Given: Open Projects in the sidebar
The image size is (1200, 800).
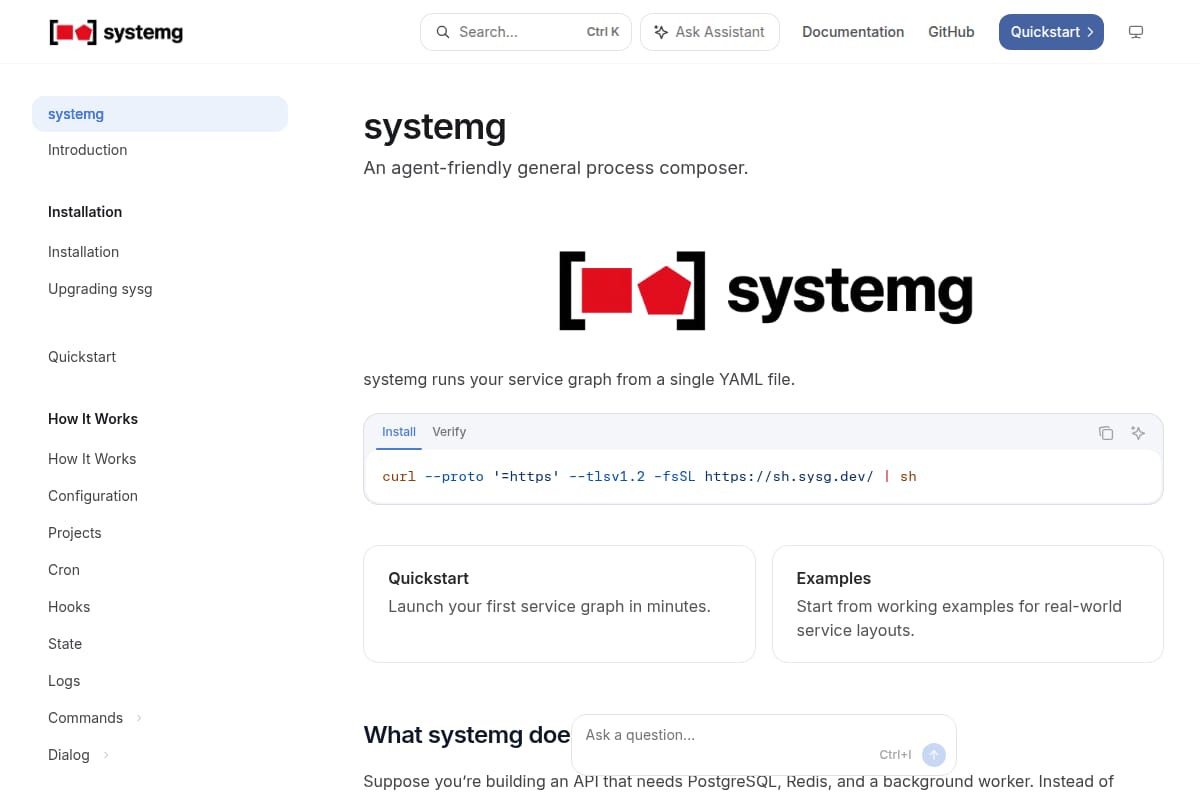Looking at the screenshot, I should pos(160,533).
